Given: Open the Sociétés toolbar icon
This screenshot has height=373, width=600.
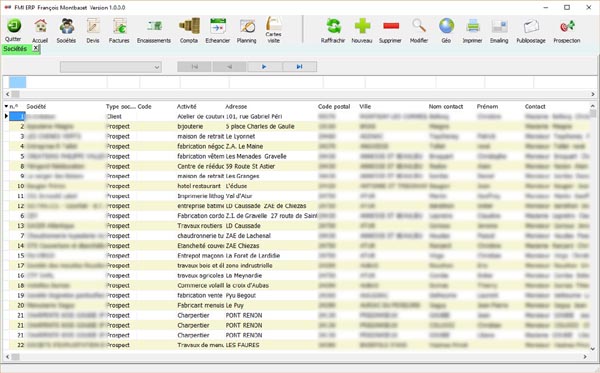Looking at the screenshot, I should [67, 26].
